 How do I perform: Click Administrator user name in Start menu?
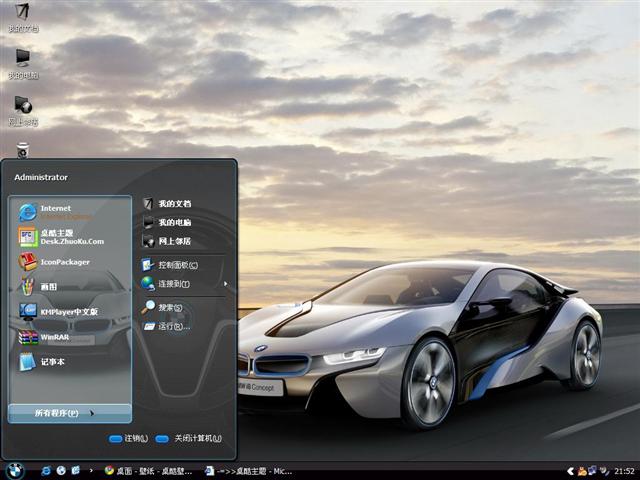click(x=41, y=177)
